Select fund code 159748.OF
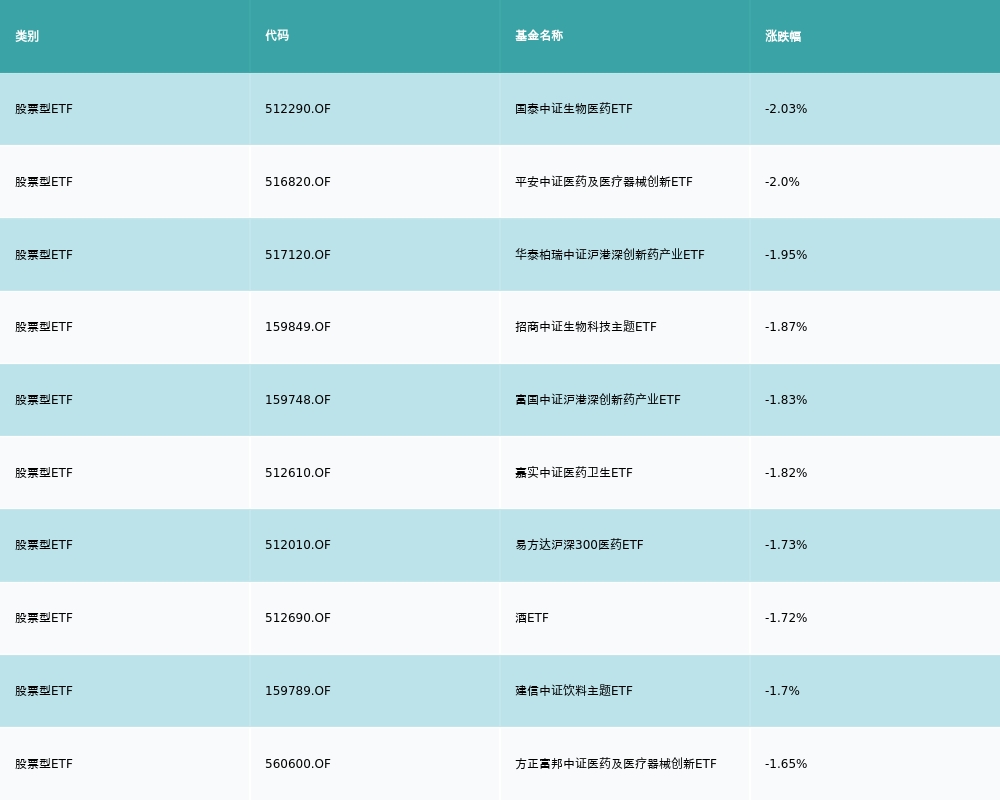 click(x=298, y=400)
